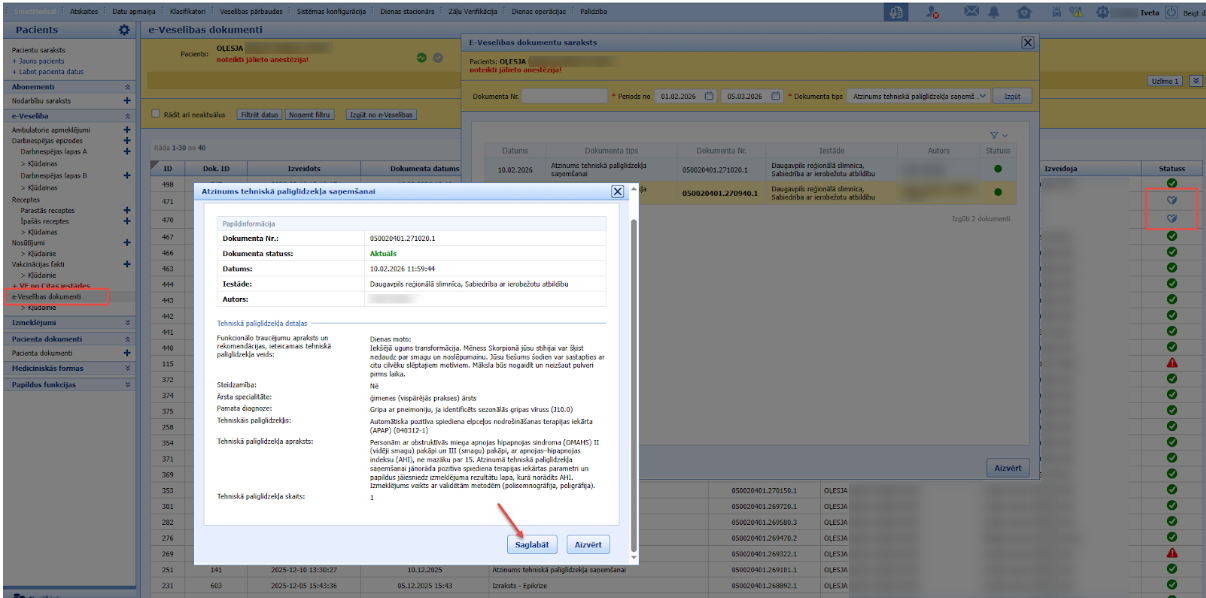1206x598 pixels.
Task: Expand the Izmeklējumi section
Action: [127, 323]
